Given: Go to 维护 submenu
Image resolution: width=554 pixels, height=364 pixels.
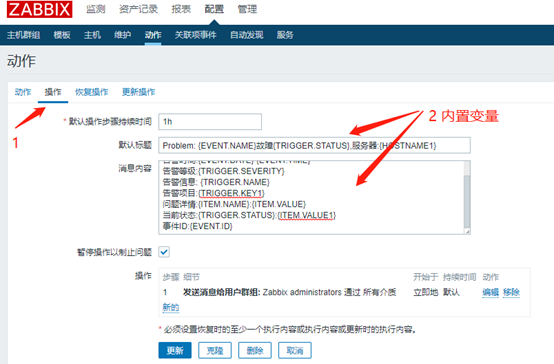Looking at the screenshot, I should pos(123,35).
